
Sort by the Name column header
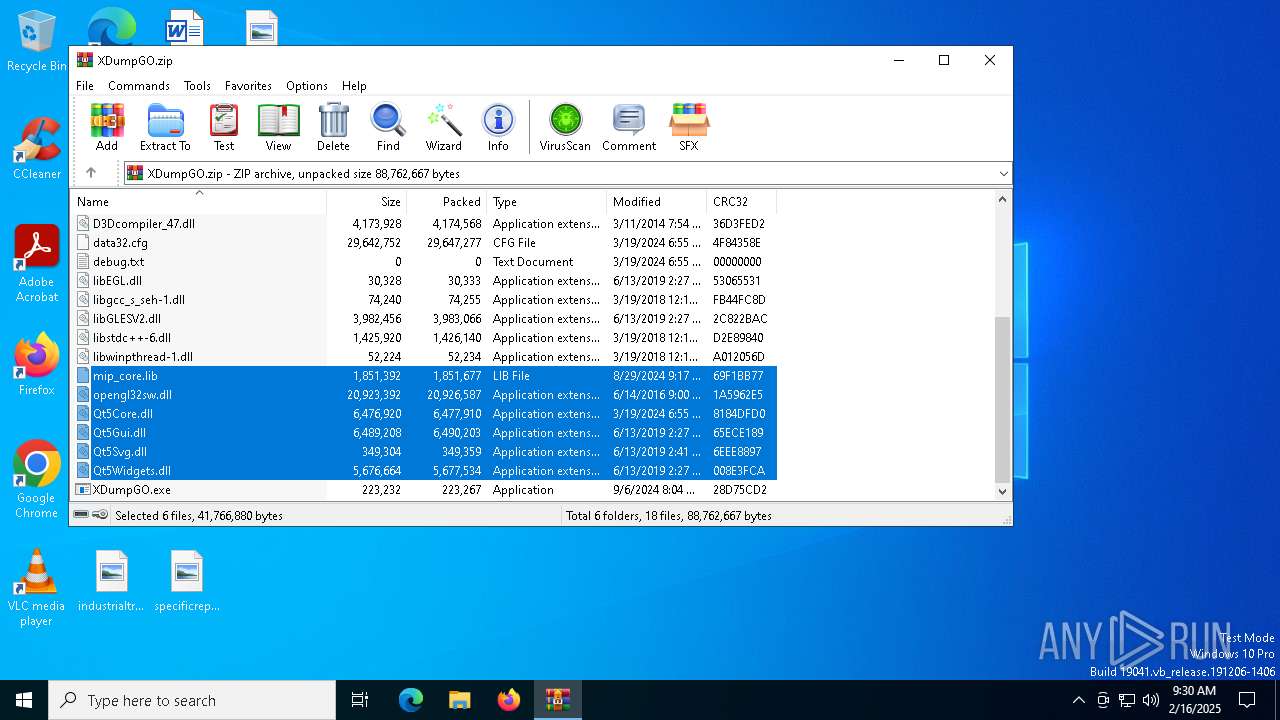pos(199,201)
